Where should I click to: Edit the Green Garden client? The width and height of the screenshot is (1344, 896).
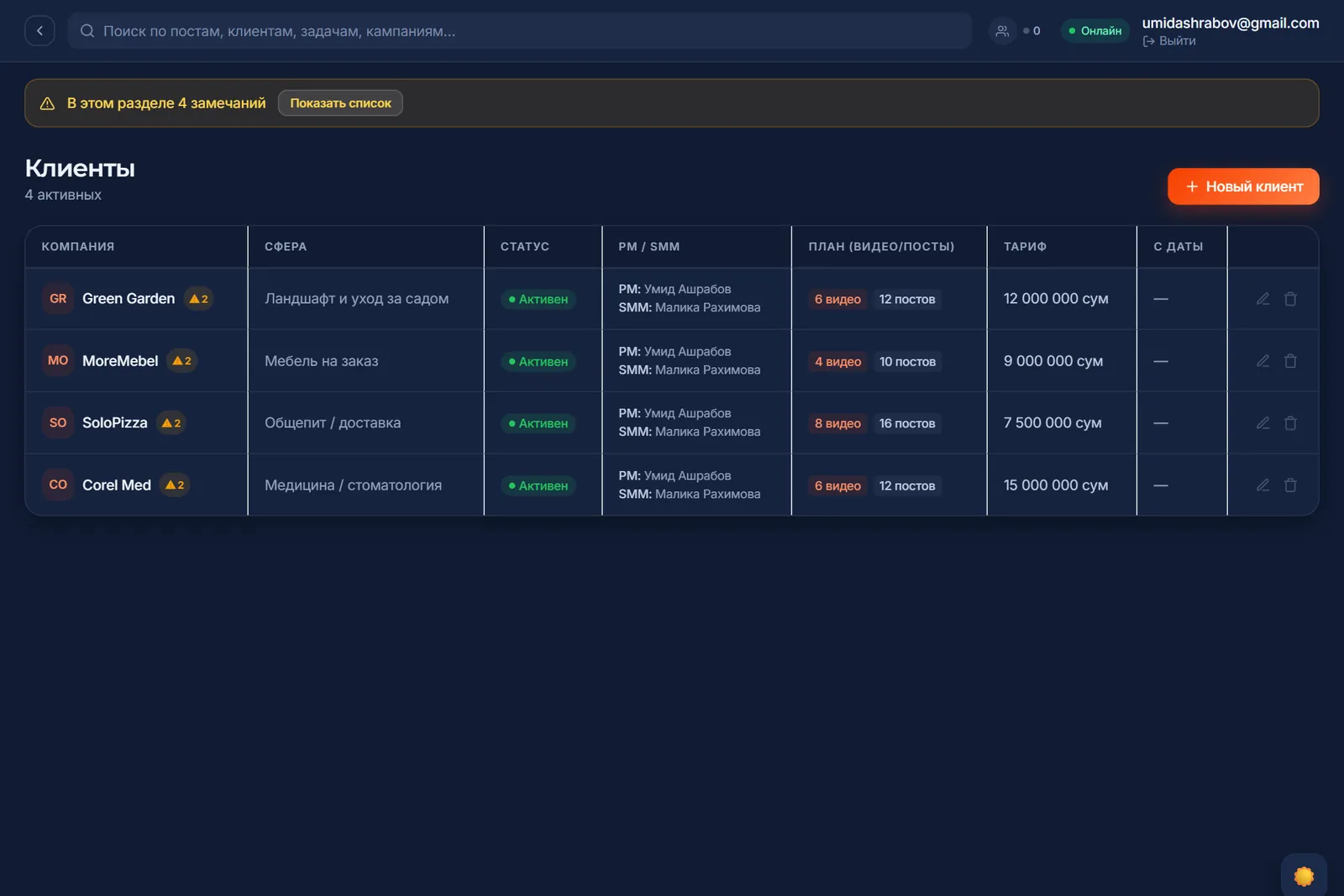[x=1263, y=299]
